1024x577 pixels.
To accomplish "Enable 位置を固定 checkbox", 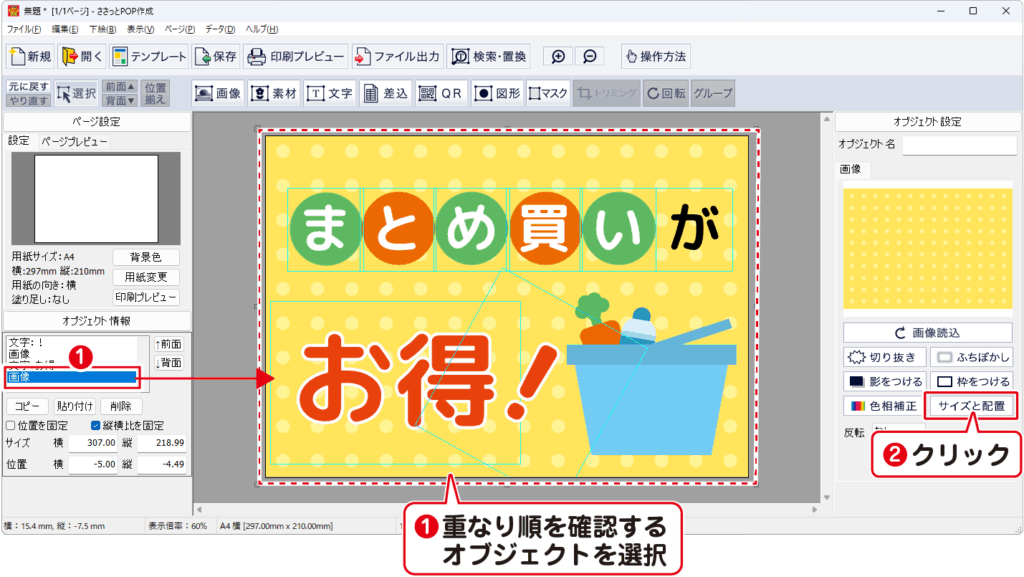I will 11,425.
